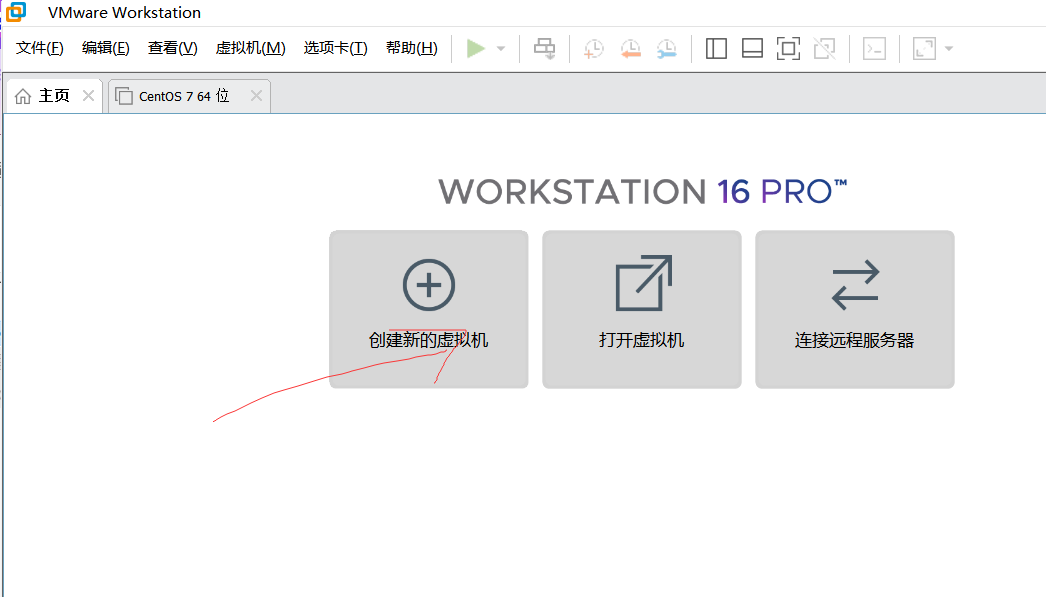1046x597 pixels.
Task: Click the VMware Workstation title bar logo
Action: click(15, 12)
